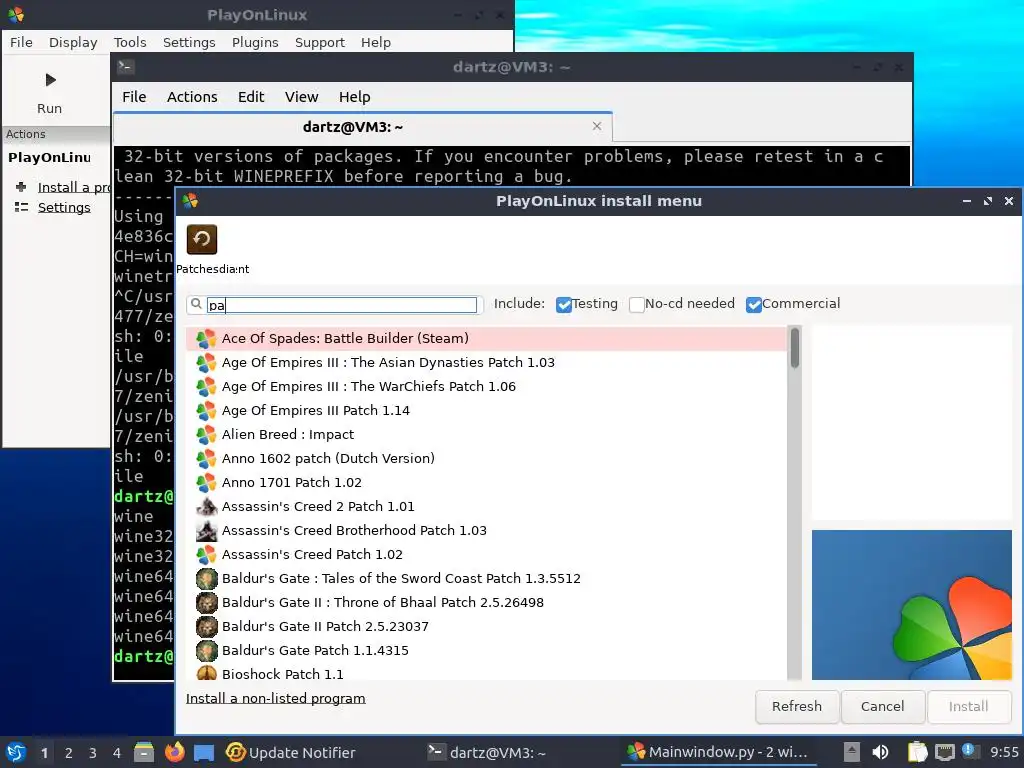Screen dimensions: 1024x768
Task: Click the dartz@VM3 taskbar entry
Action: [487, 752]
